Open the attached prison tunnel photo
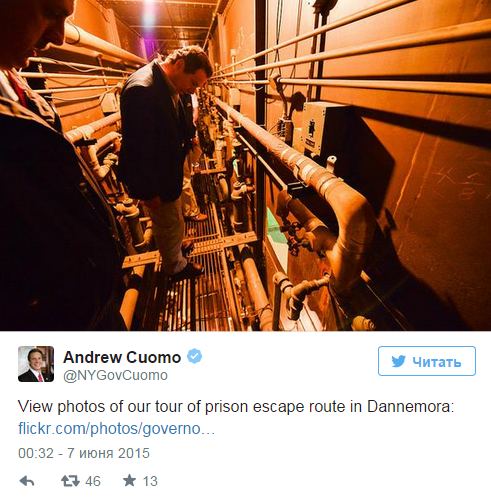 (245, 165)
